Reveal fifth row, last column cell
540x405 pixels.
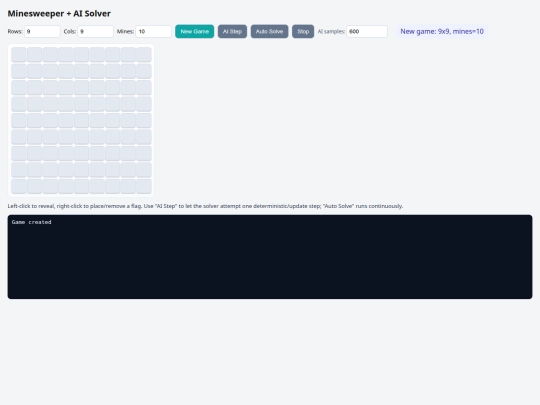[144, 121]
